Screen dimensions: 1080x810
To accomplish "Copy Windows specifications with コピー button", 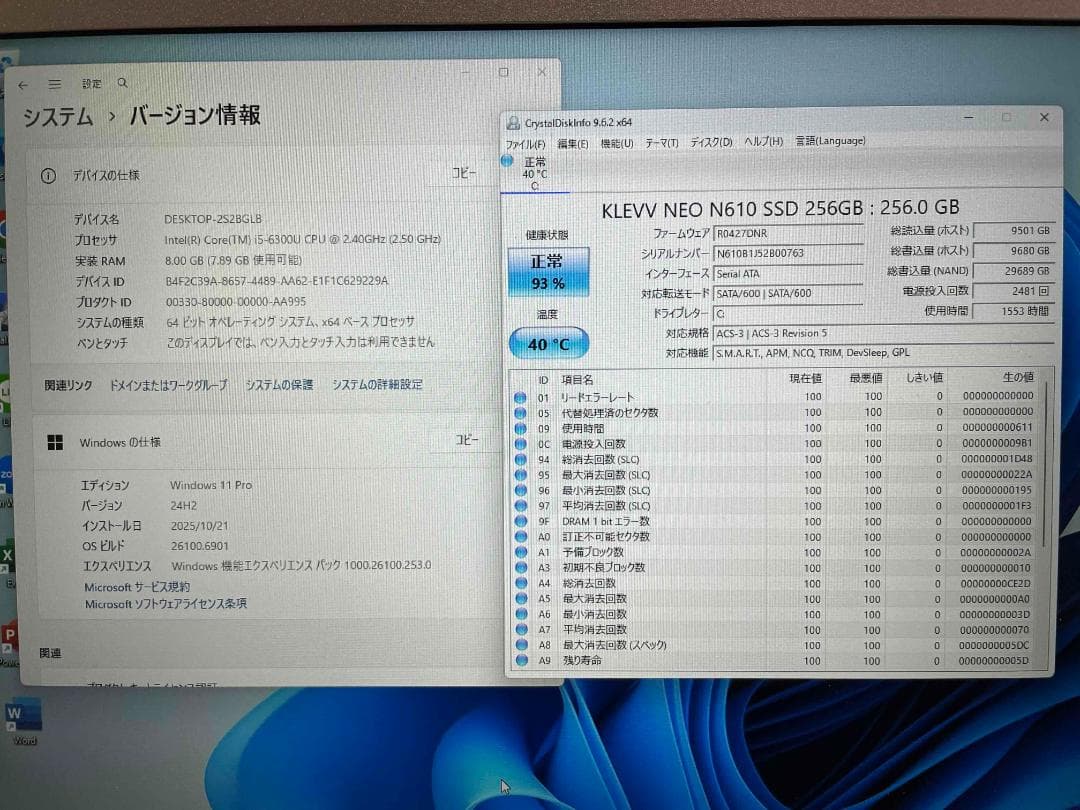I will 466,439.
